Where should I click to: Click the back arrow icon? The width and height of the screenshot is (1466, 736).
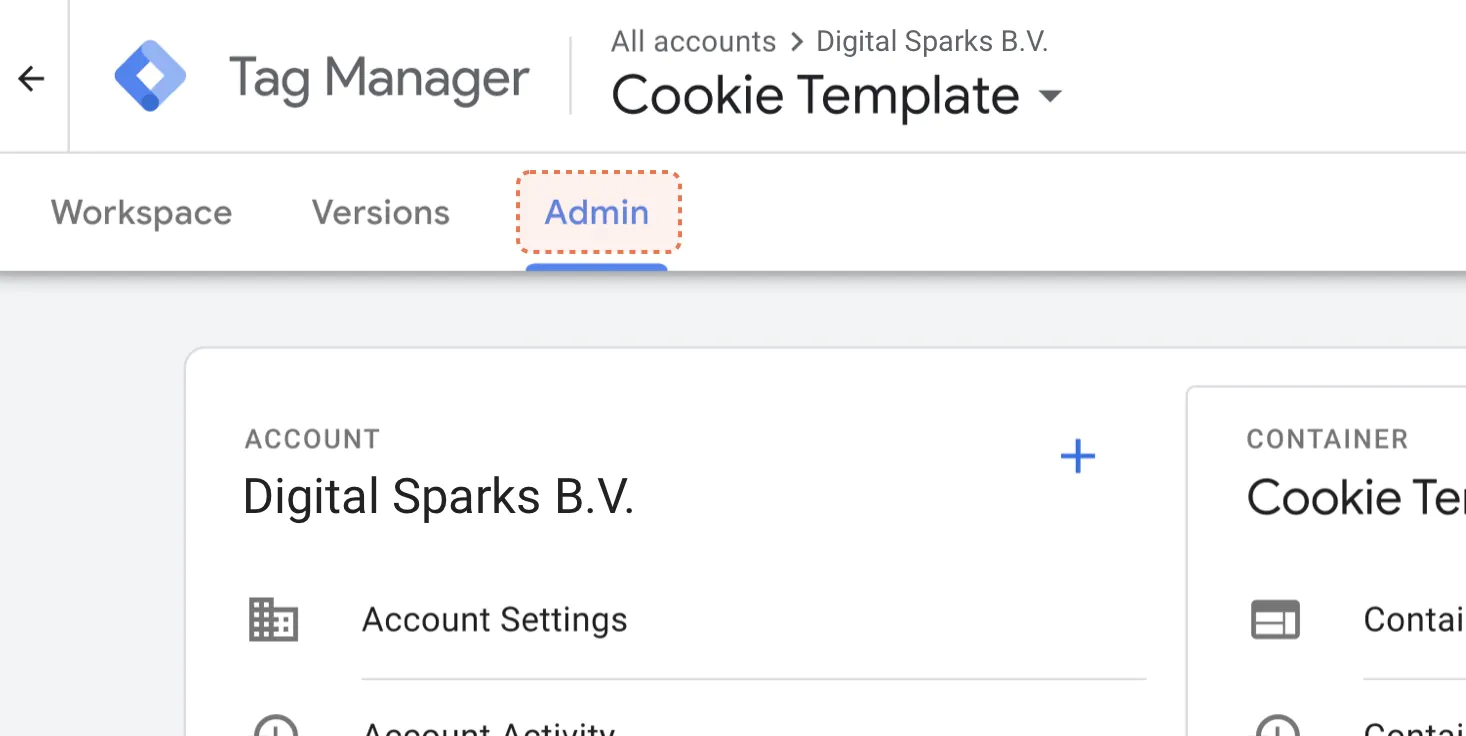click(x=32, y=79)
